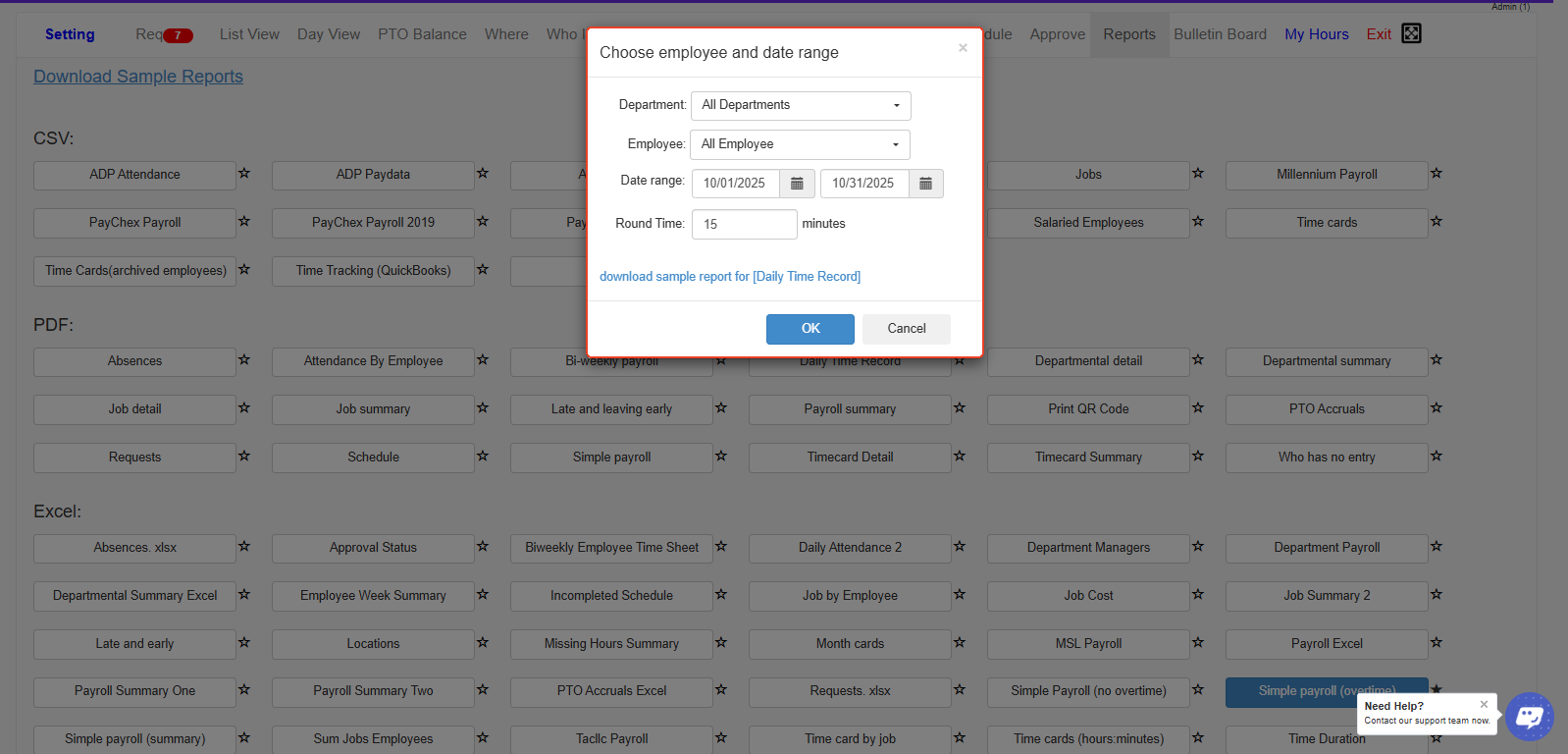
Task: Cancel the date range dialog
Action: (x=906, y=329)
